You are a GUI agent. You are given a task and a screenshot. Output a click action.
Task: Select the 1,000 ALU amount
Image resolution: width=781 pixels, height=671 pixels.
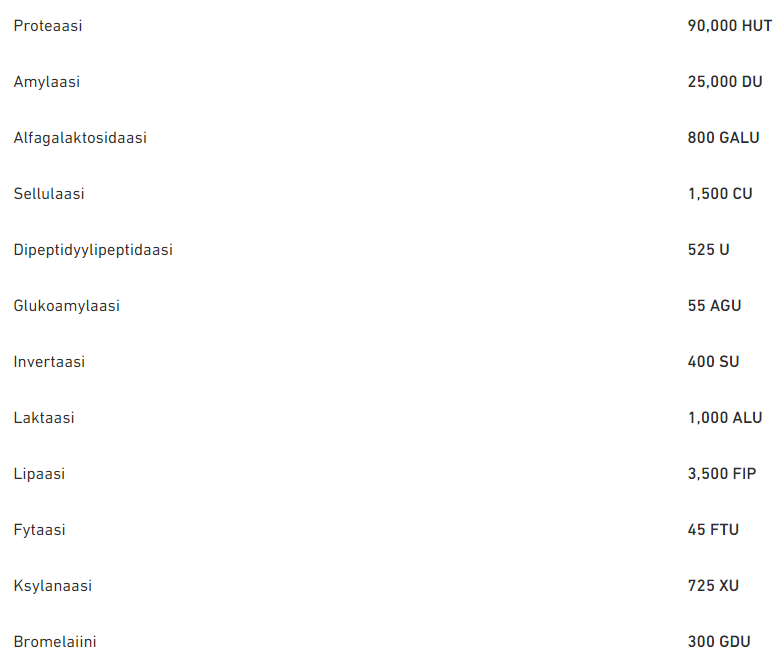pyautogui.click(x=725, y=418)
